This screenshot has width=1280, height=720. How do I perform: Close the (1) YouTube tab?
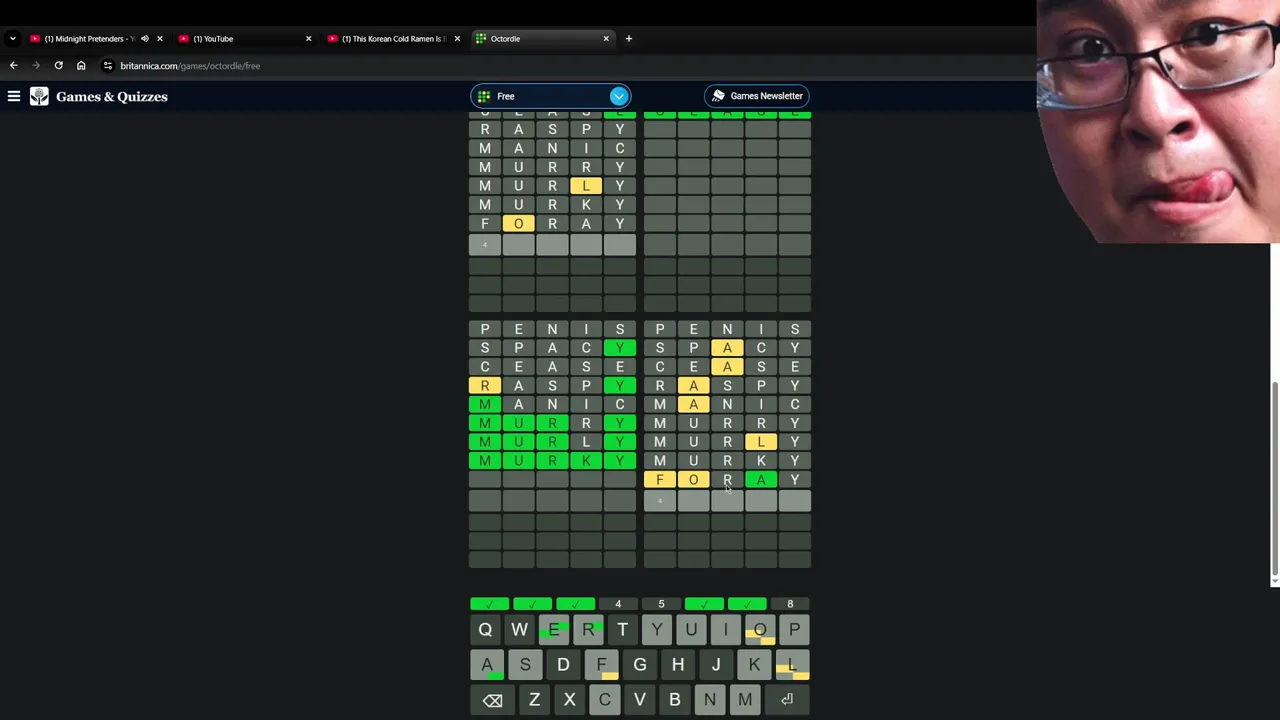(x=308, y=38)
